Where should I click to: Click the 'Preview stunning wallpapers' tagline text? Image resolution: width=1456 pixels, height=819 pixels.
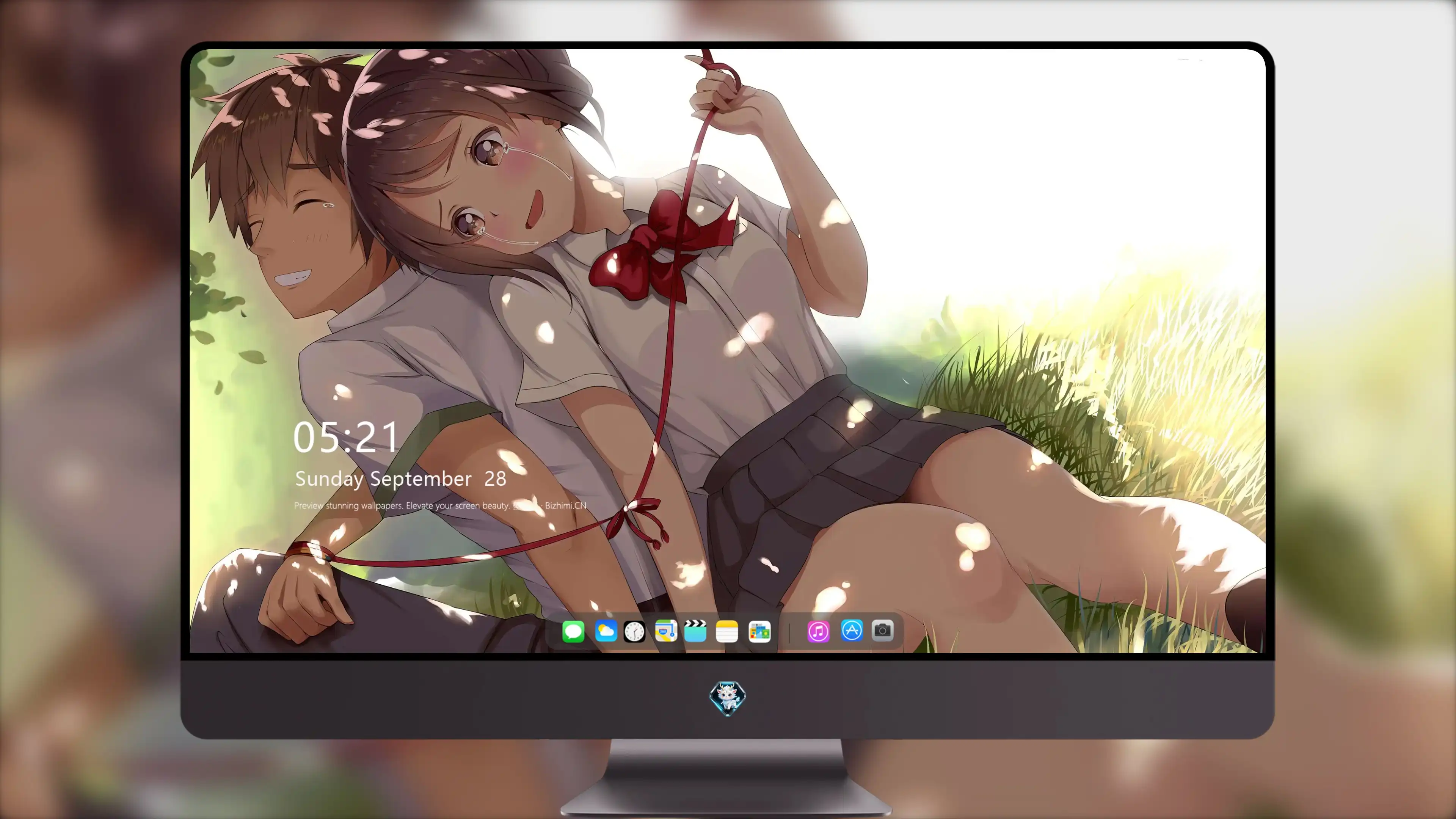(440, 505)
